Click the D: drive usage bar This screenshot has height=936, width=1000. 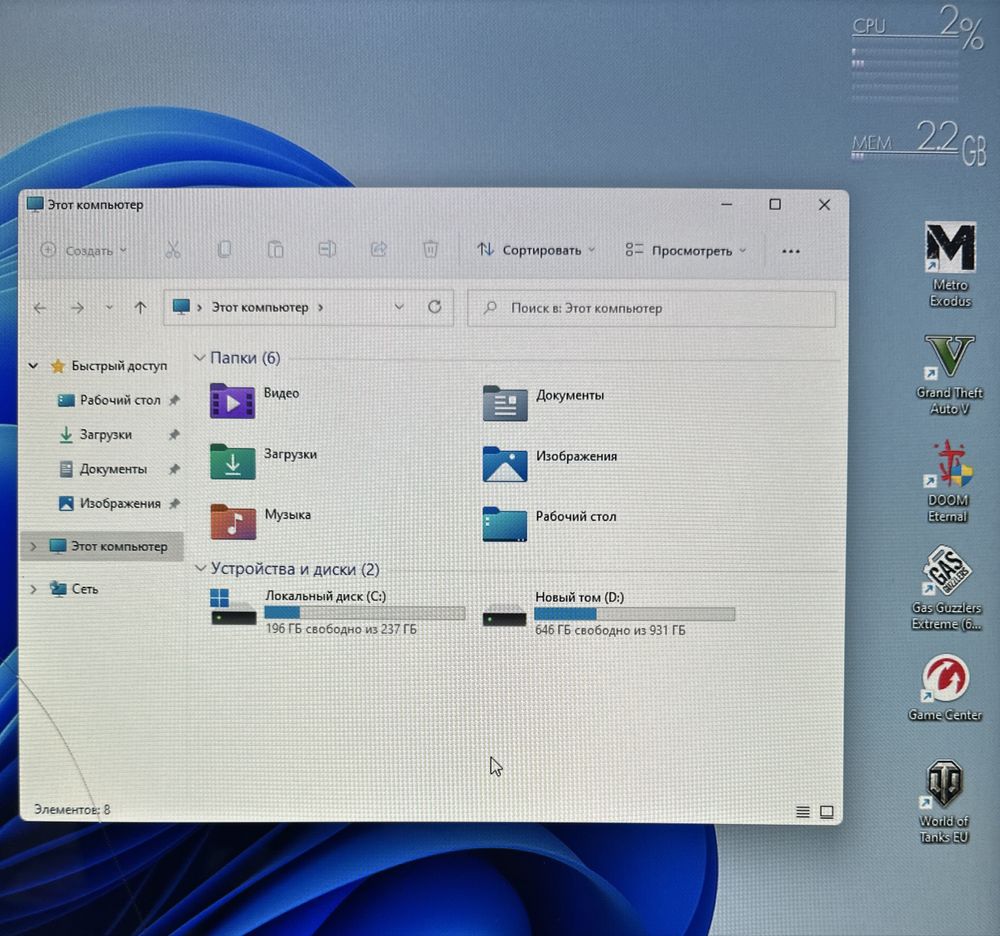[635, 614]
